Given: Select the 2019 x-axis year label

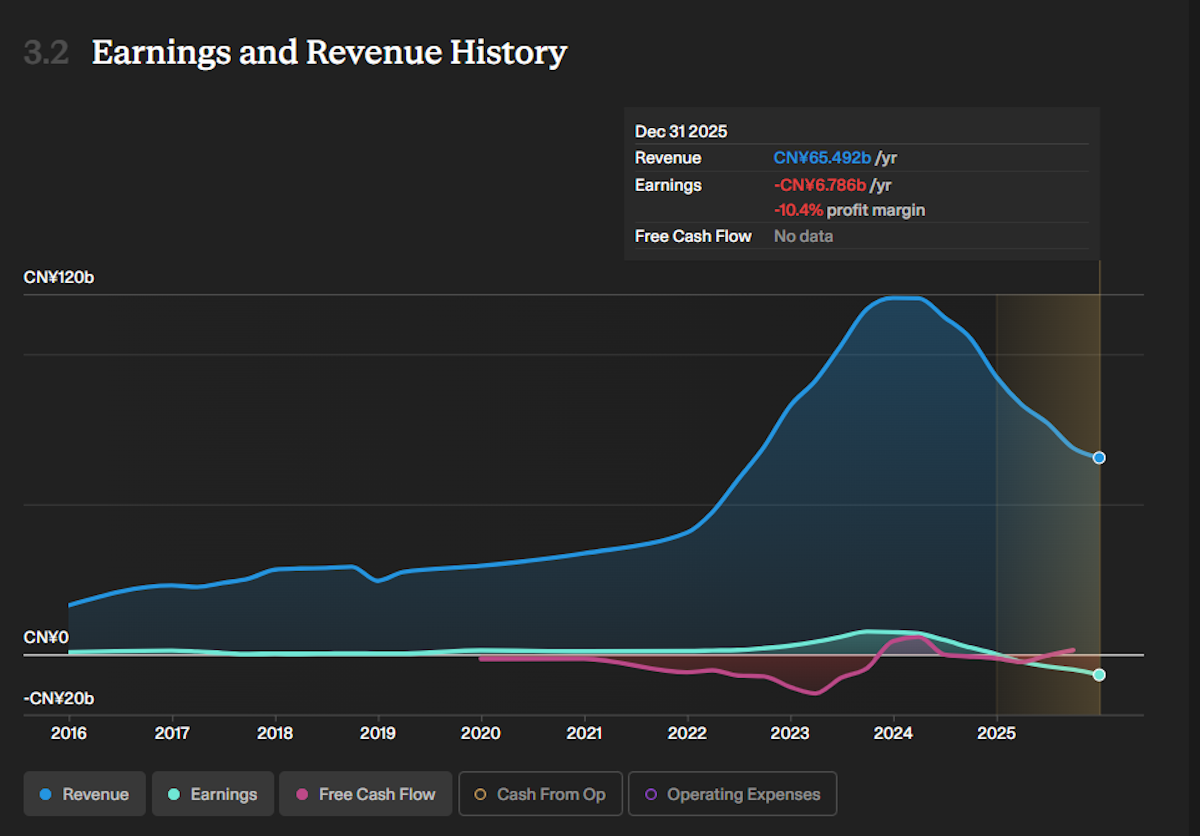Looking at the screenshot, I should coord(378,734).
